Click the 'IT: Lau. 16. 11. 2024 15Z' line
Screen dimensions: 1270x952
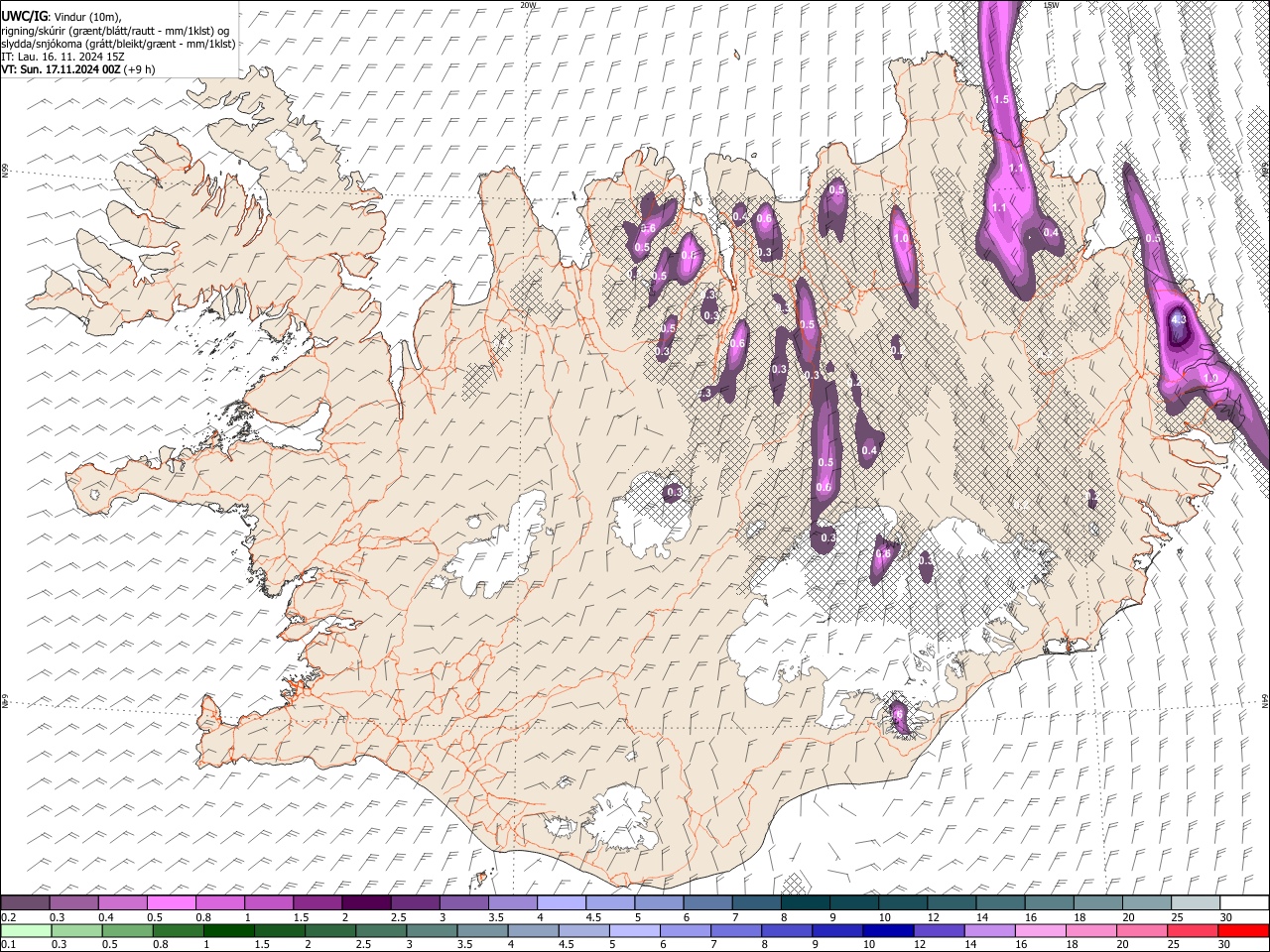[63, 58]
